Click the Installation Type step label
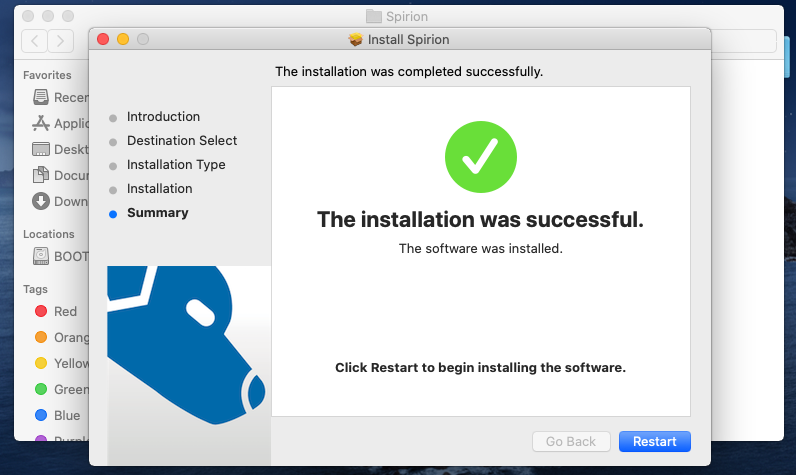796x475 pixels. (176, 165)
